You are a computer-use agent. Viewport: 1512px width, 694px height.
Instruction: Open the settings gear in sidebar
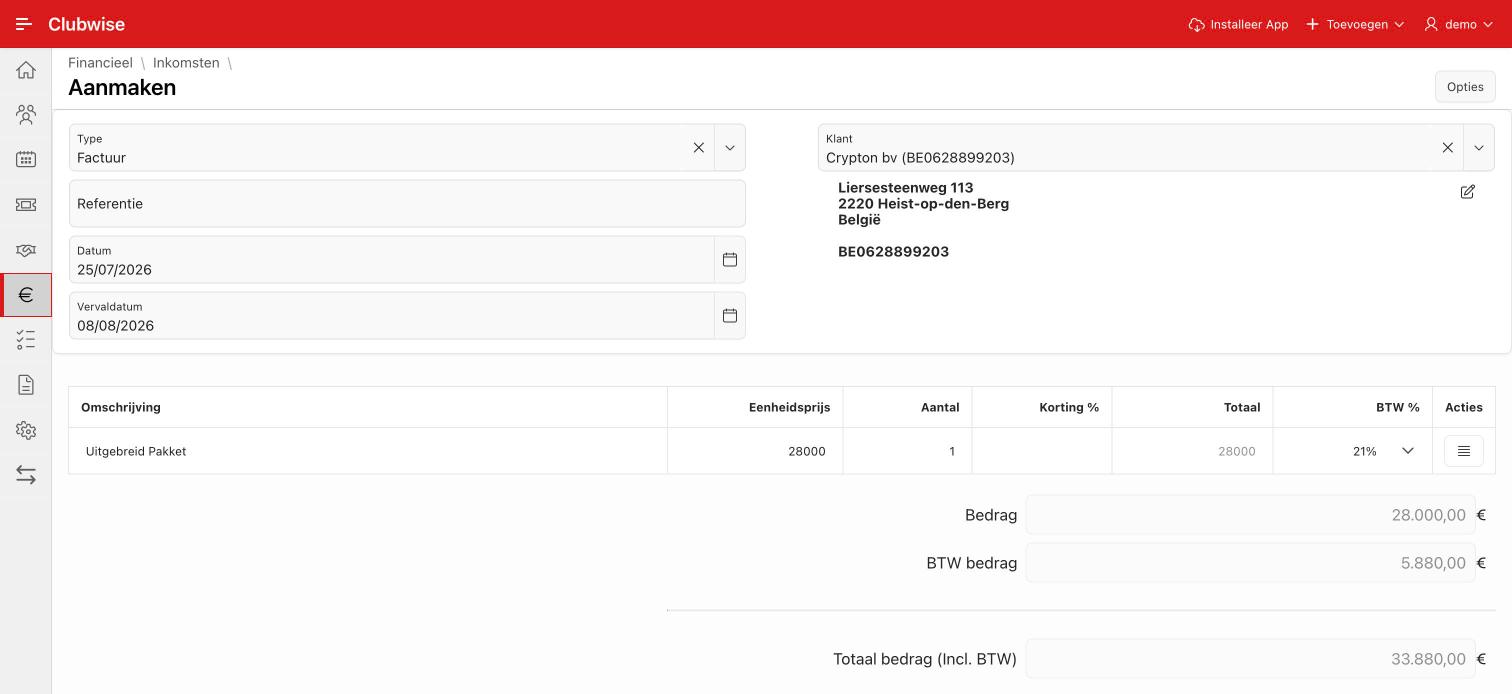coord(26,430)
